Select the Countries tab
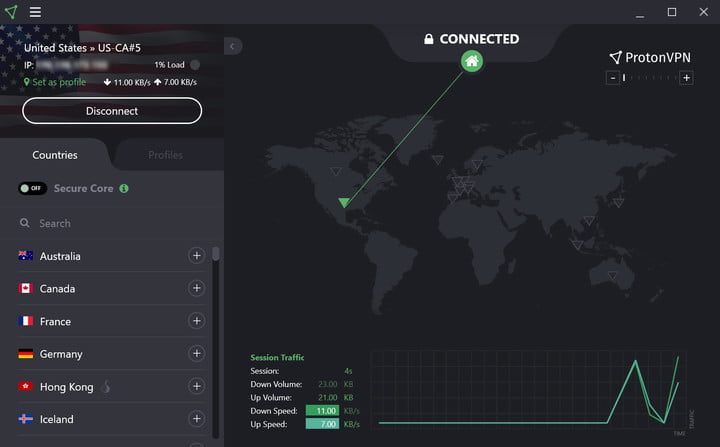 (x=55, y=155)
